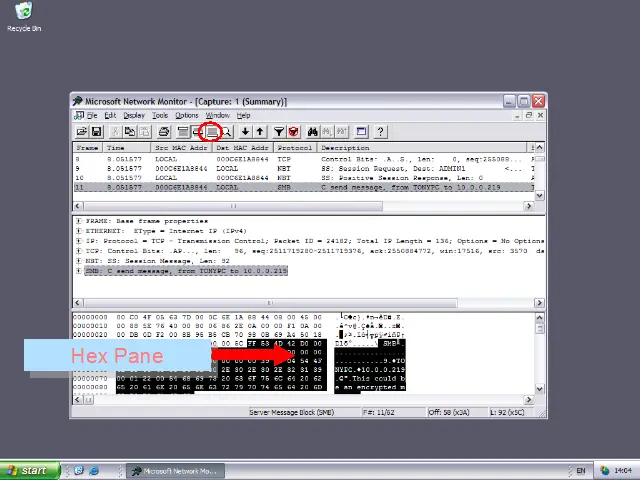This screenshot has height=480, width=640.
Task: Click the 14:04 system tray clock
Action: [623, 471]
